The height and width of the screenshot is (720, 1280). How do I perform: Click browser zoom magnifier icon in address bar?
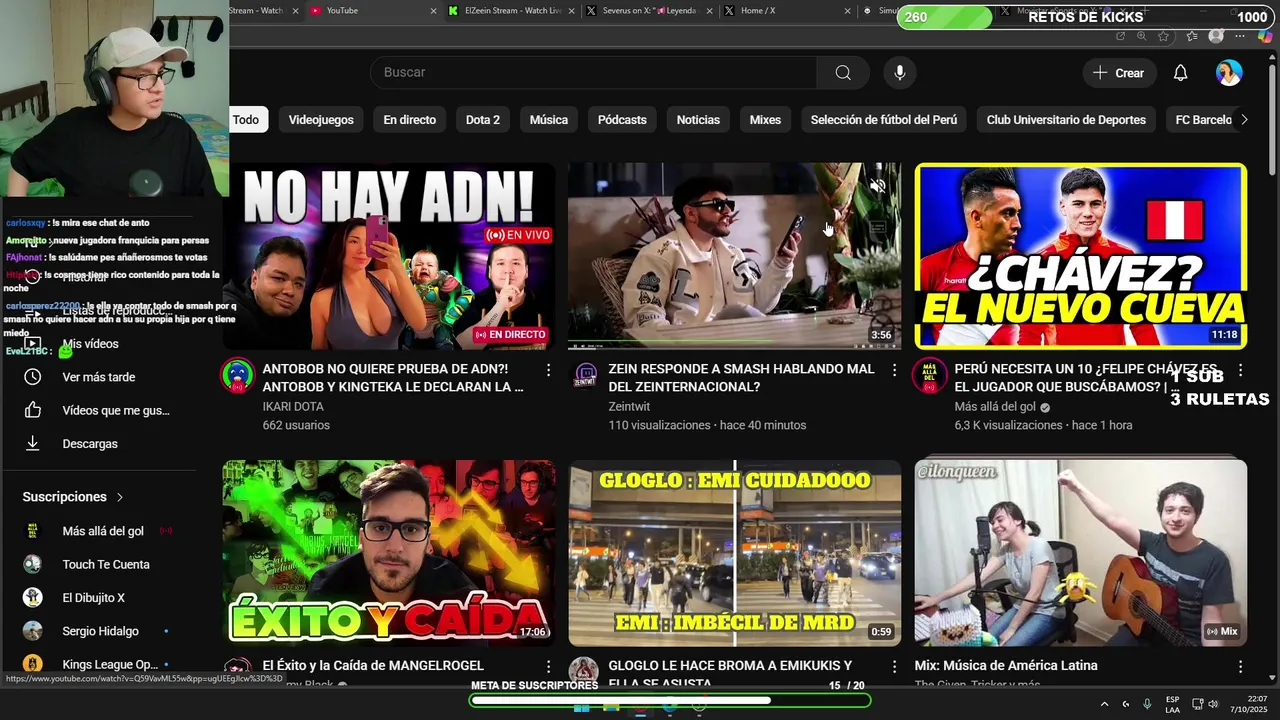pos(1141,36)
